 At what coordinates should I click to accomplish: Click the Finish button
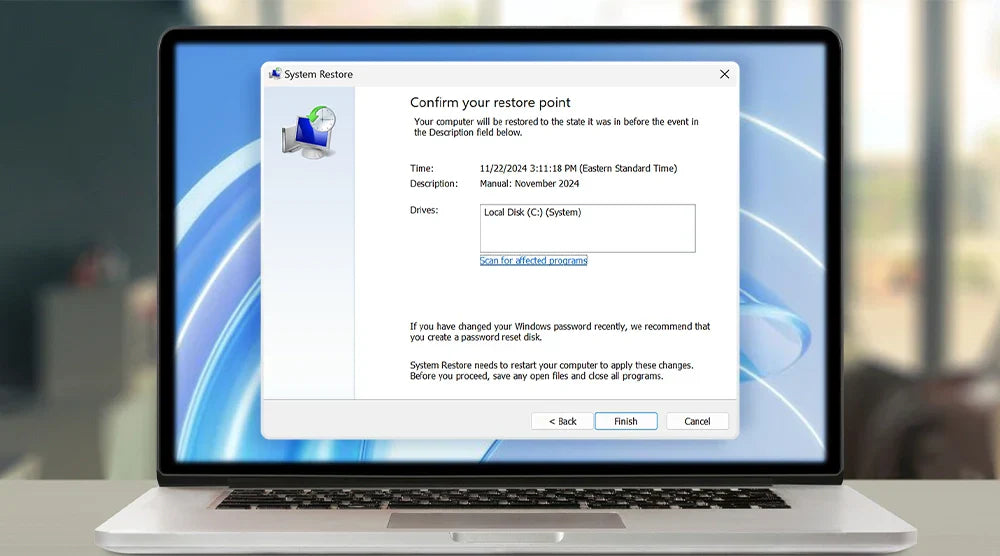click(626, 421)
